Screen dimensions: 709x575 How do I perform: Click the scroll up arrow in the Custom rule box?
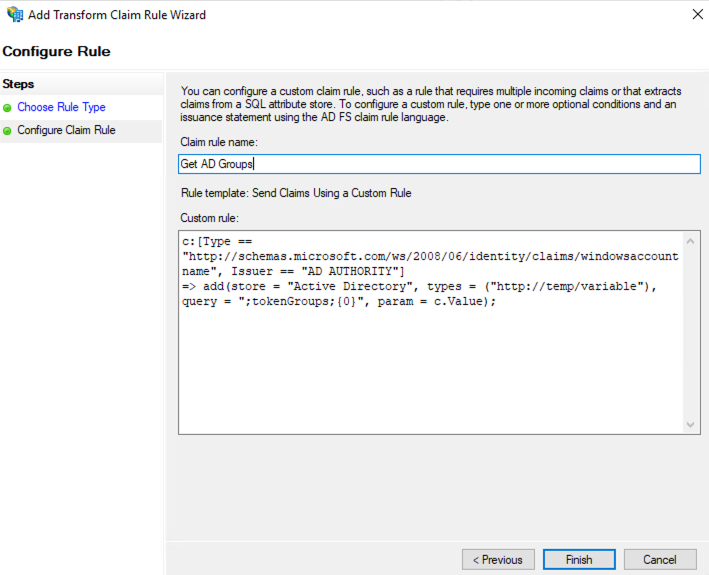(690, 241)
